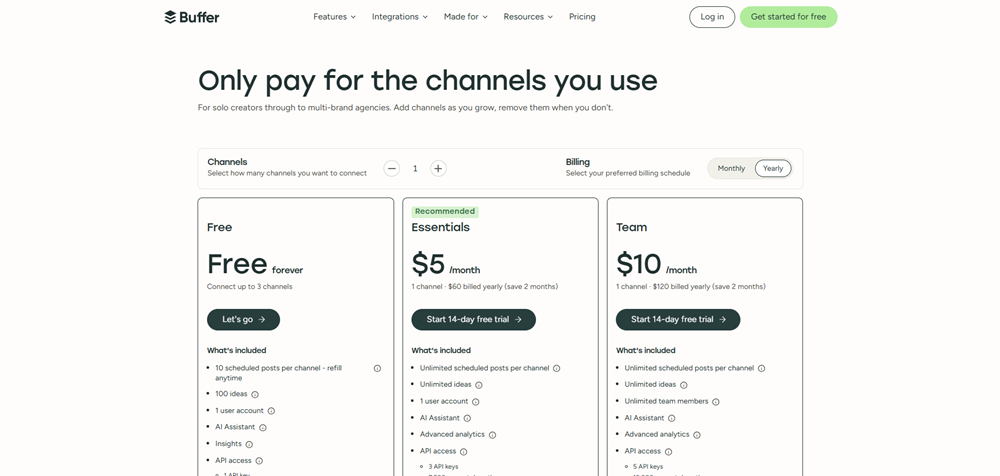Viewport: 1000px width, 476px height.
Task: Click info icon next to Team API access
Action: [x=668, y=451]
